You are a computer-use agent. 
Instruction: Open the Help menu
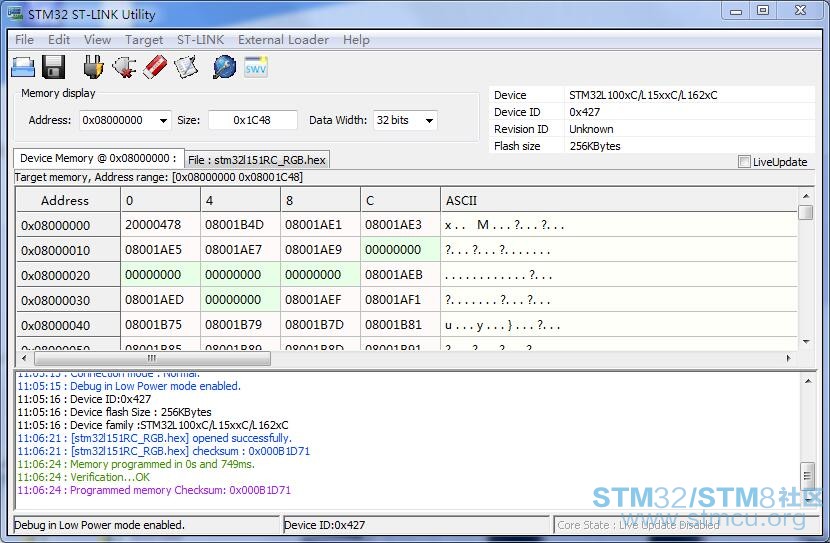click(356, 40)
